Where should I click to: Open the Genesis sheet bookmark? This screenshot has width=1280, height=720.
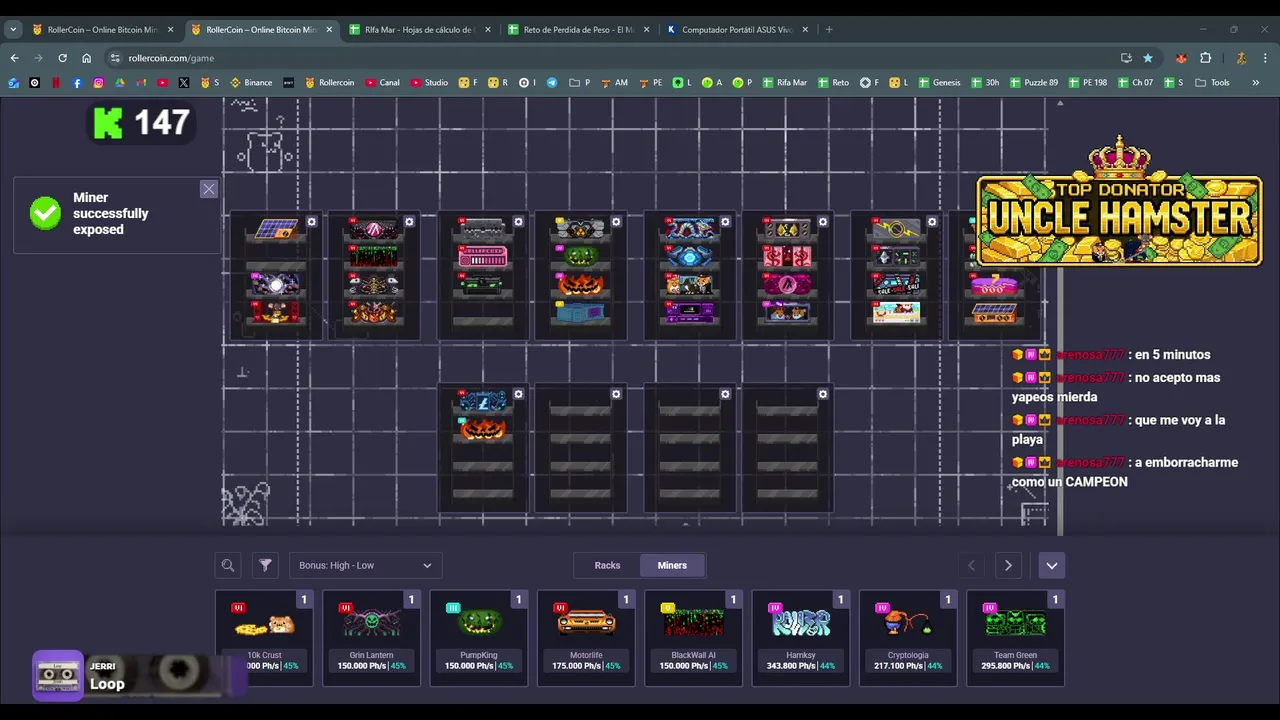pyautogui.click(x=939, y=82)
